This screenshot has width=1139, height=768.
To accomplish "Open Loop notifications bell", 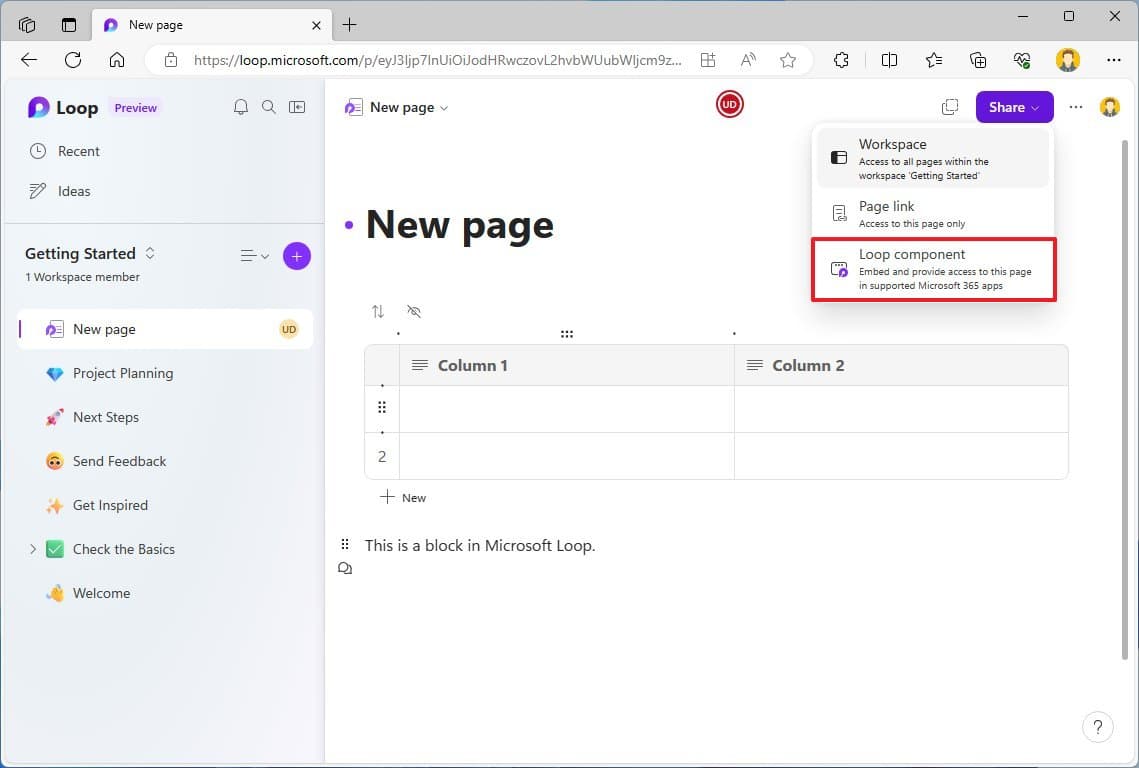I will click(240, 107).
